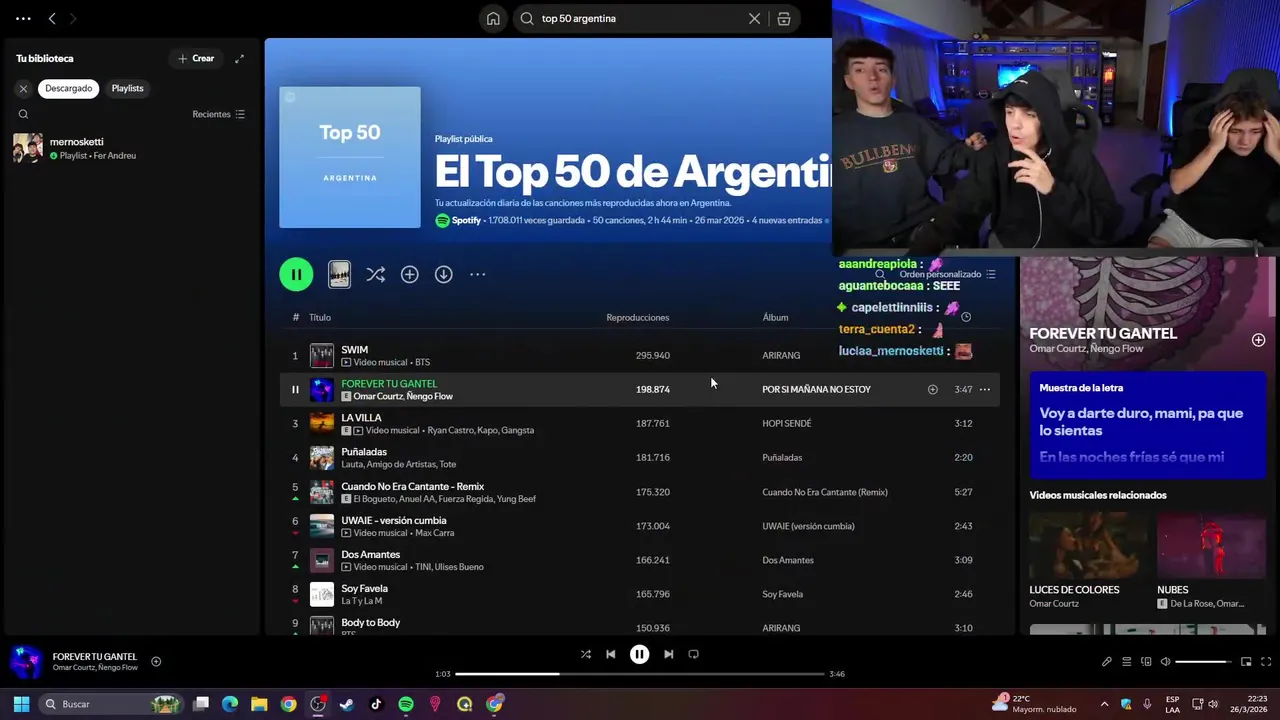
Task: Pause playlist with the green button
Action: (296, 274)
